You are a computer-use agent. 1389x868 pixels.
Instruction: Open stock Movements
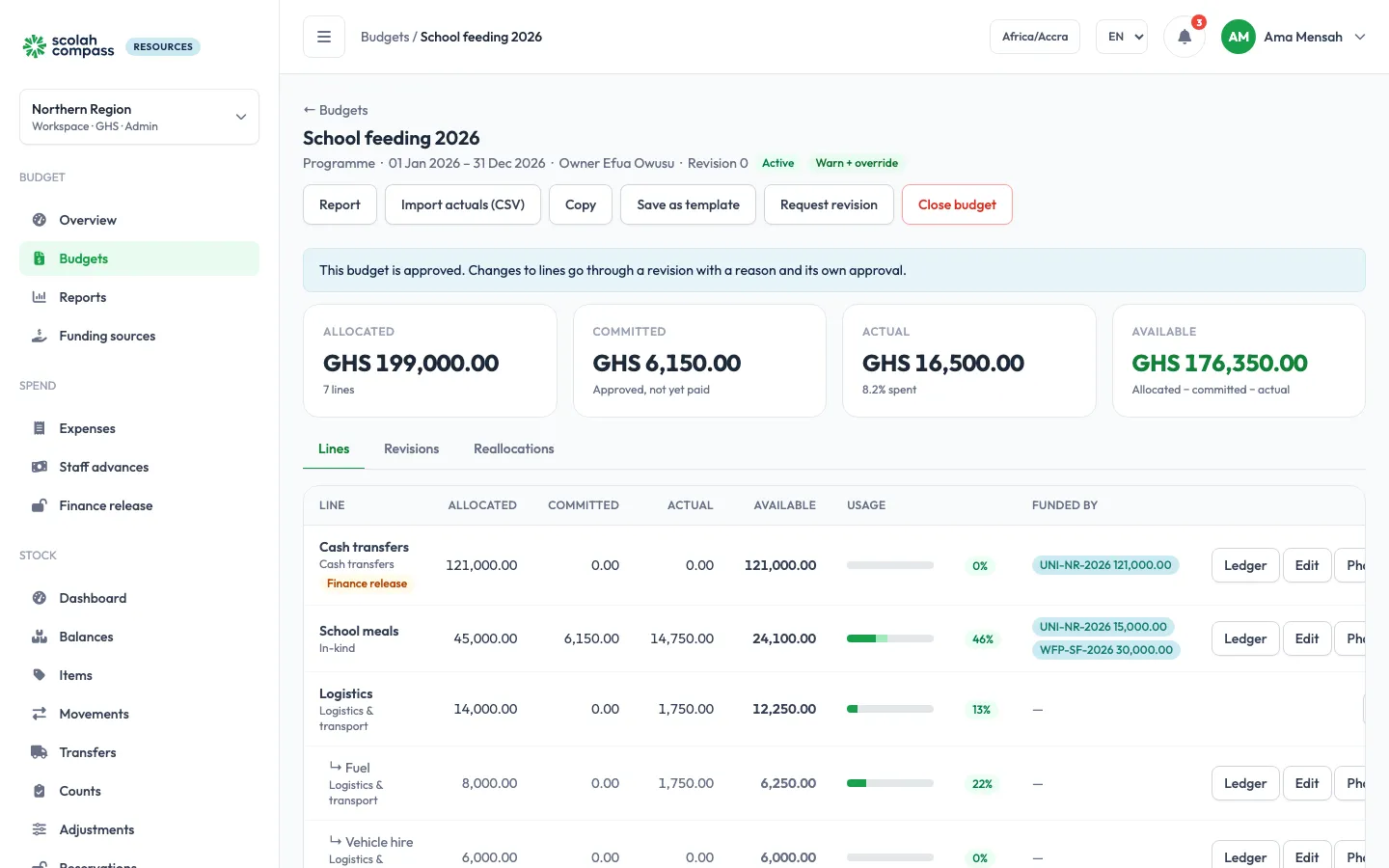point(139,714)
